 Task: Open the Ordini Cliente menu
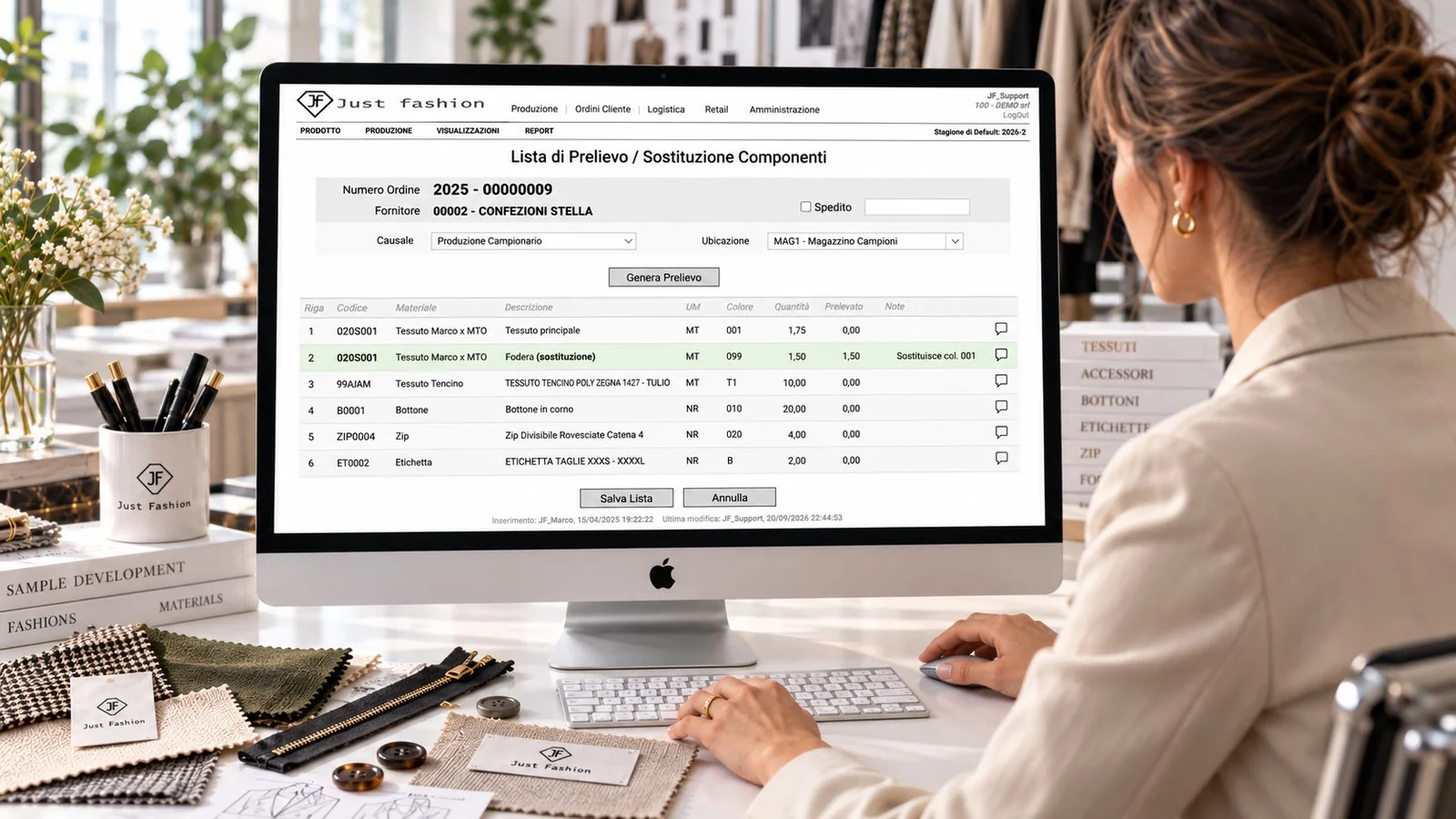[x=602, y=109]
